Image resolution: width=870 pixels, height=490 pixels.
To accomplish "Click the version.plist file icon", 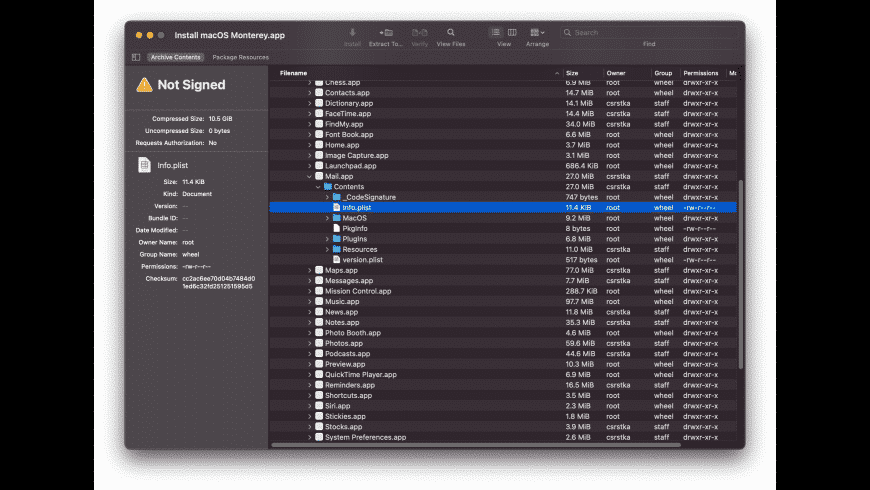I will point(337,260).
